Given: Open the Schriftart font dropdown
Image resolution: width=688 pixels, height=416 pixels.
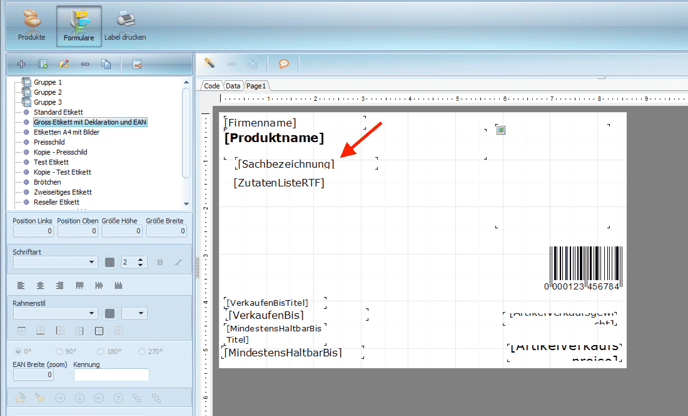Looking at the screenshot, I should point(91,263).
